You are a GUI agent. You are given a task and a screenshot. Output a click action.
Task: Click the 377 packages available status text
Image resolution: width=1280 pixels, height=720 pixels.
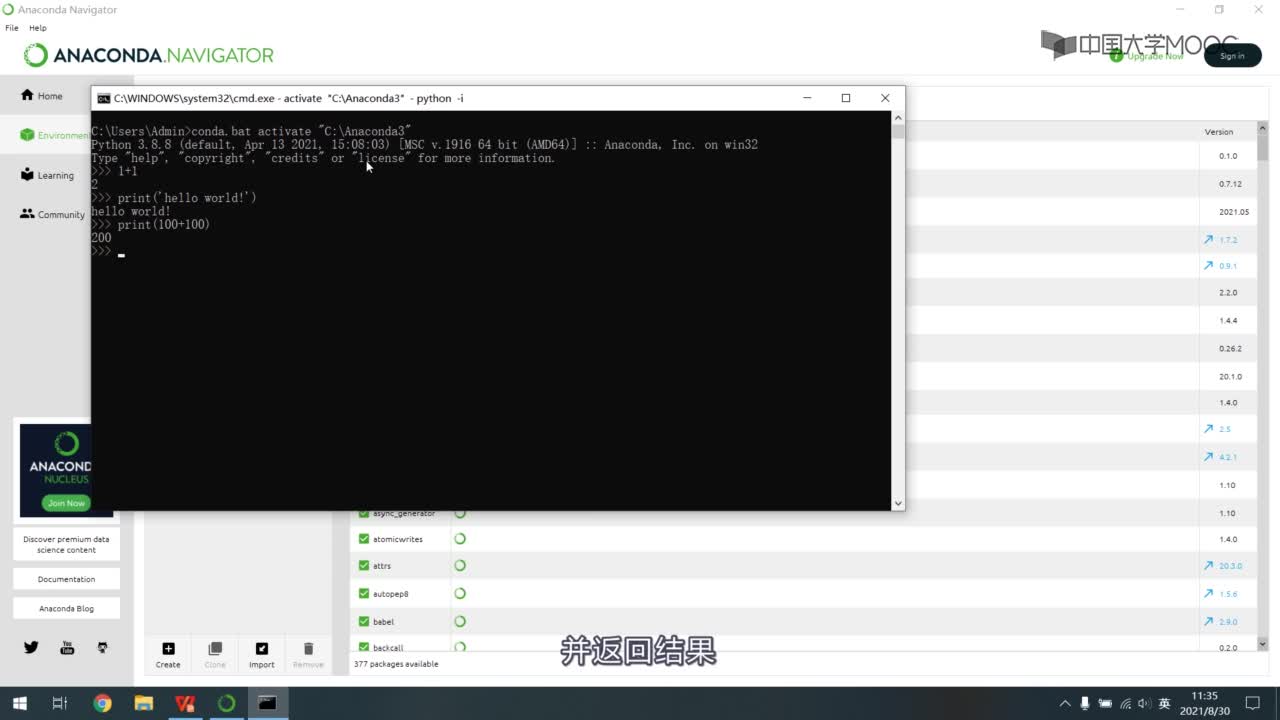[x=396, y=664]
